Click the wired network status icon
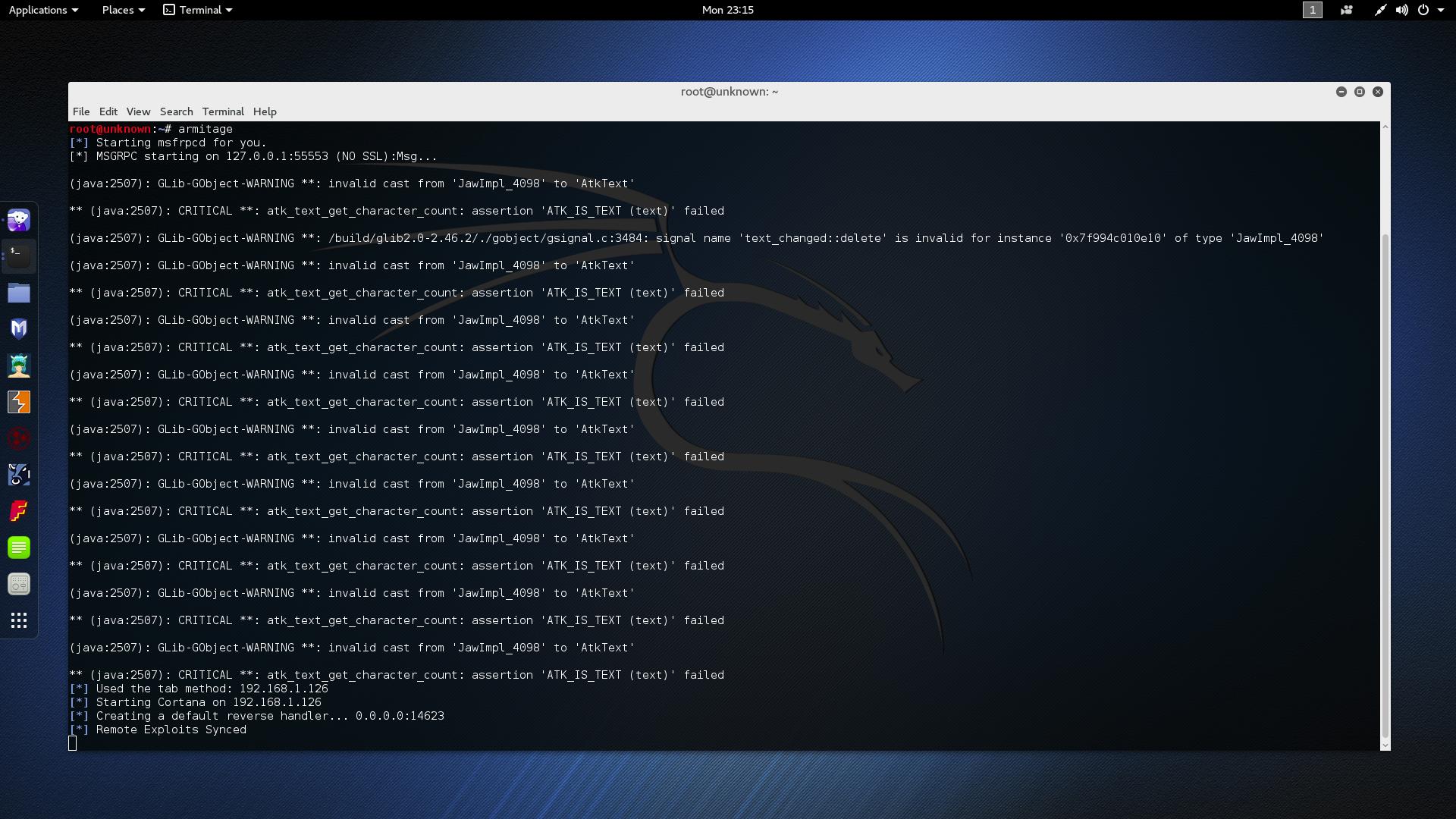 [x=1380, y=10]
